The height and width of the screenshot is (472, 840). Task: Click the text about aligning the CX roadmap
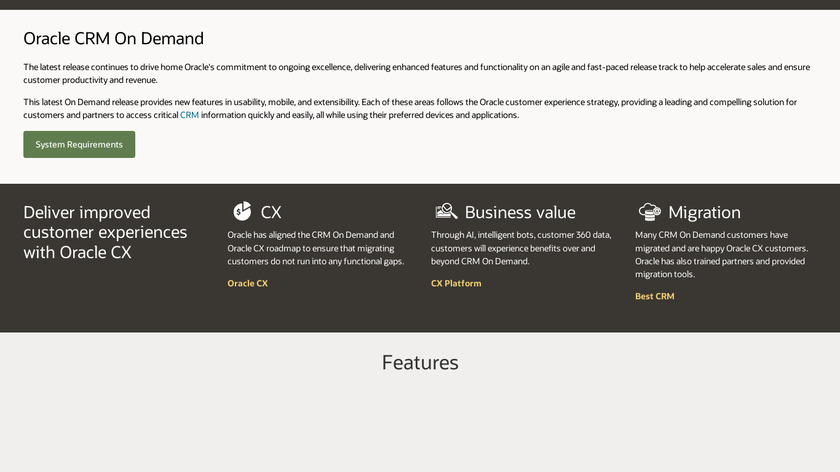[x=315, y=248]
